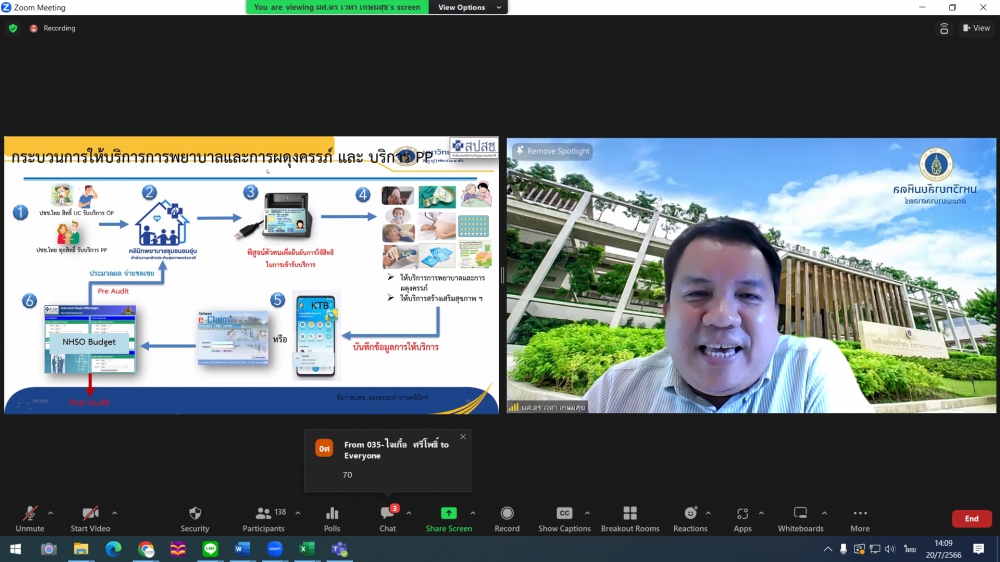Open the Participants panel
1000x562 pixels.
click(263, 519)
